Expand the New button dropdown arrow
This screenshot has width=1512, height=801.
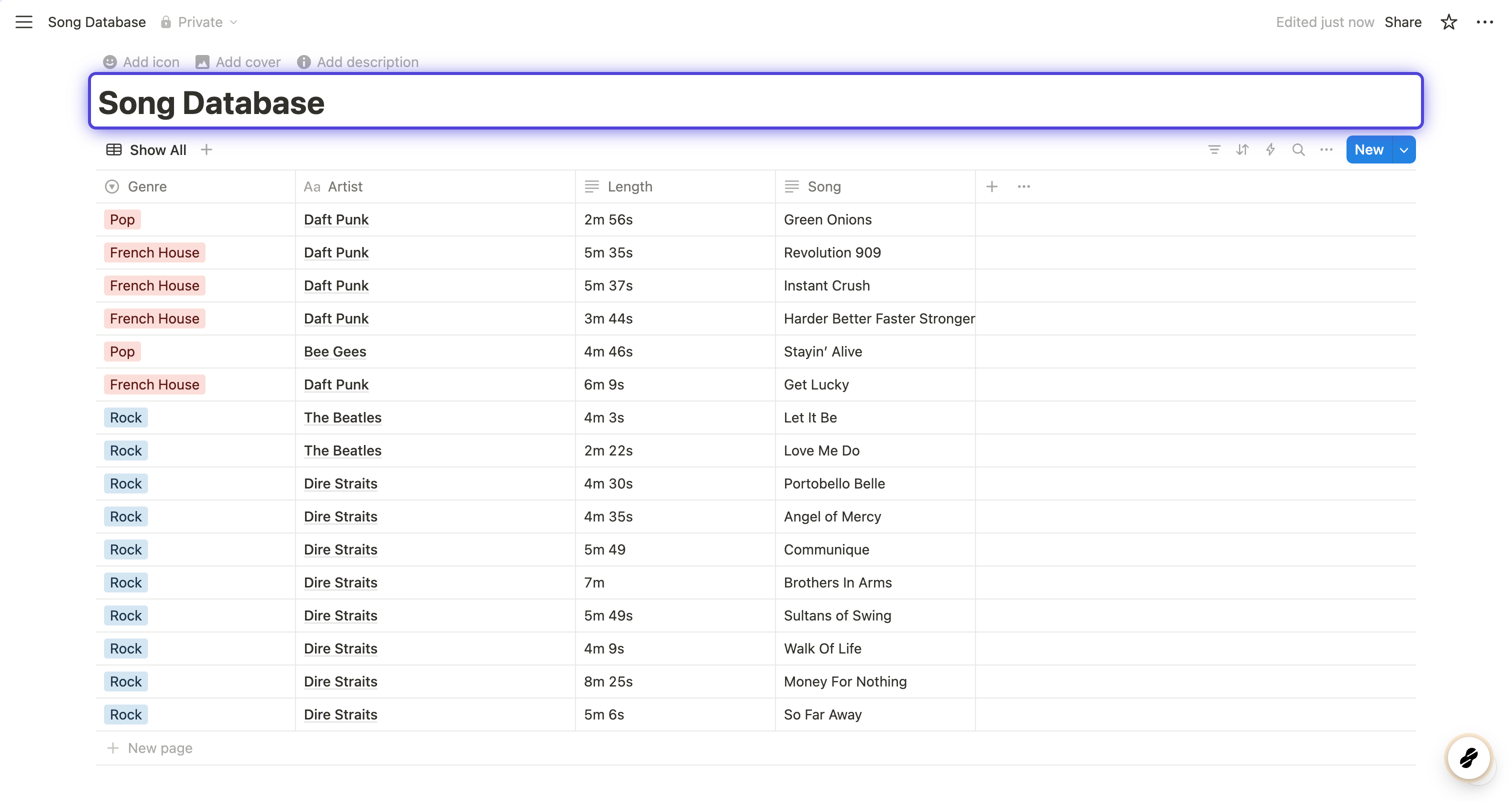point(1403,149)
